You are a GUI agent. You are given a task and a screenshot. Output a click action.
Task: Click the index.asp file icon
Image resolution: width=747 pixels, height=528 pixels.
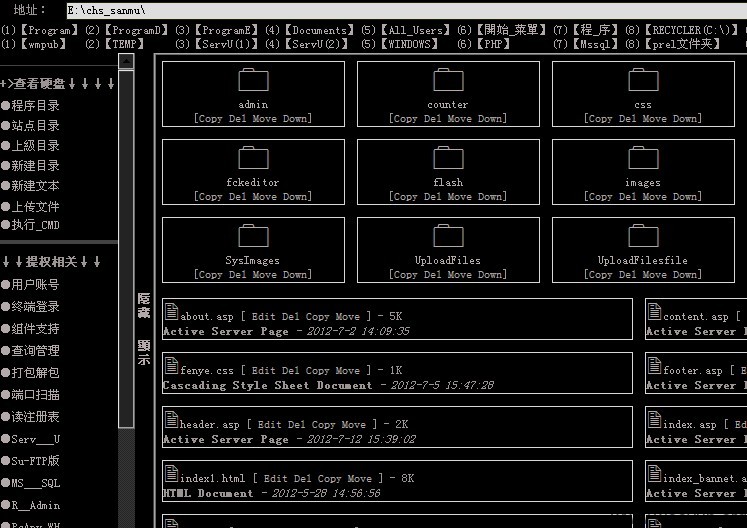[655, 419]
